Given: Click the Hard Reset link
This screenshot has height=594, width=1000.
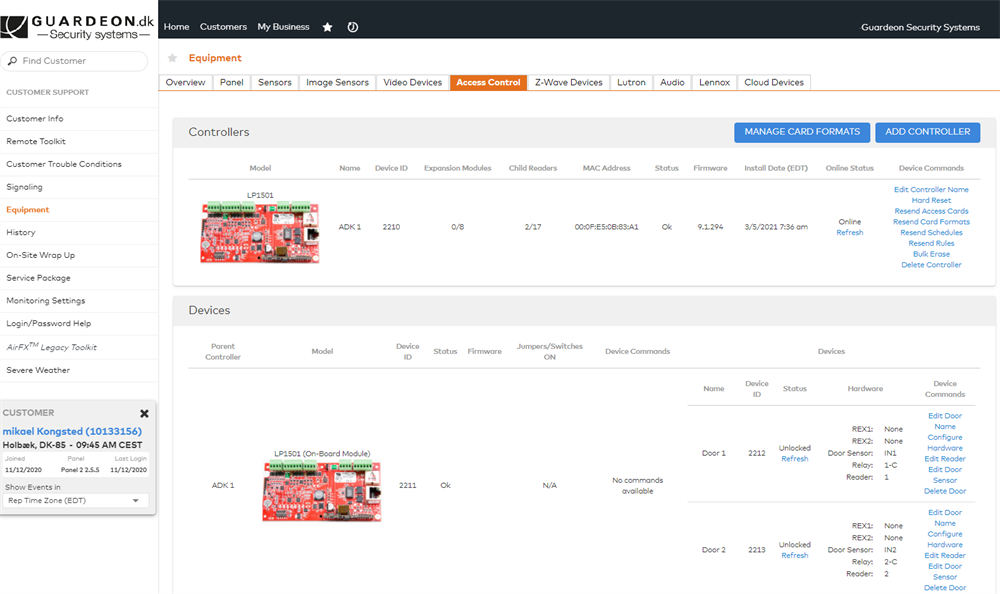Looking at the screenshot, I should point(931,200).
